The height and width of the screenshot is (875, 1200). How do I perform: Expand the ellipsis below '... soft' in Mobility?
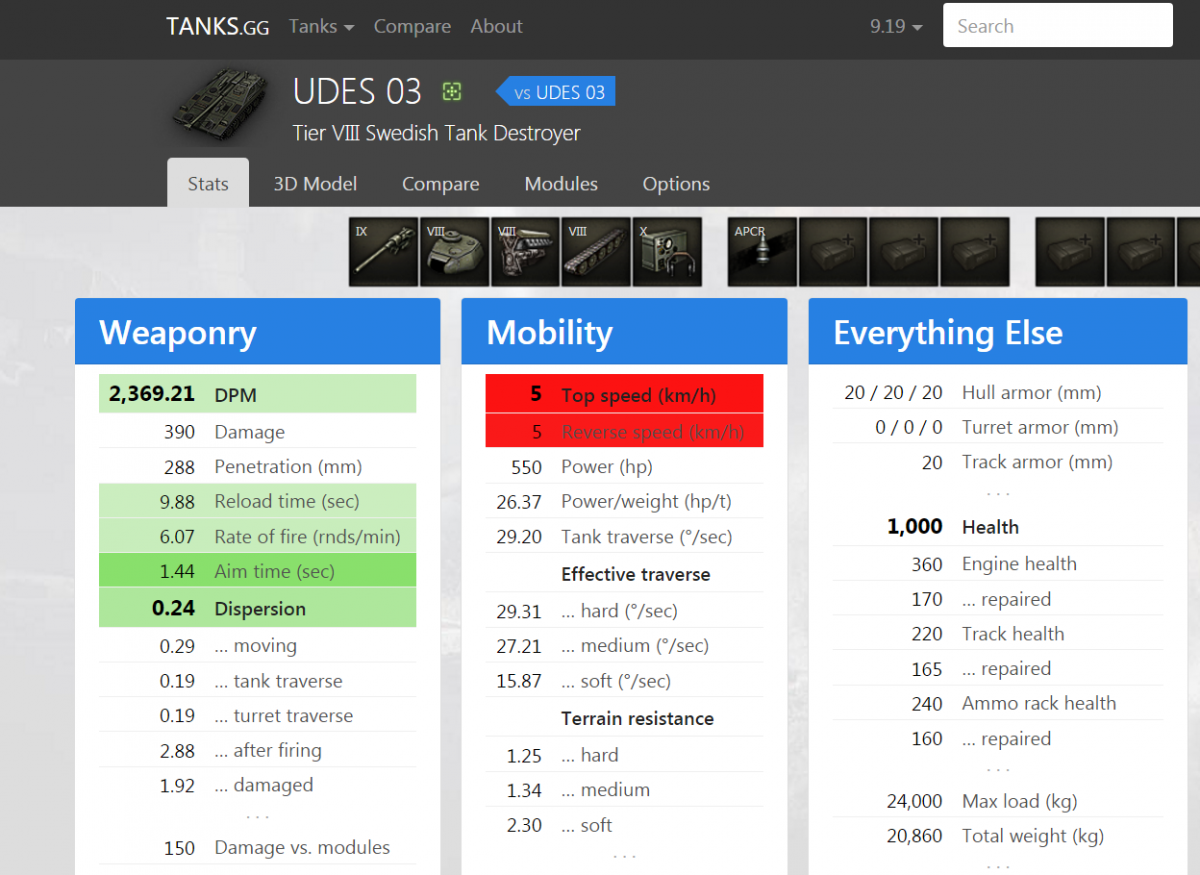[624, 856]
